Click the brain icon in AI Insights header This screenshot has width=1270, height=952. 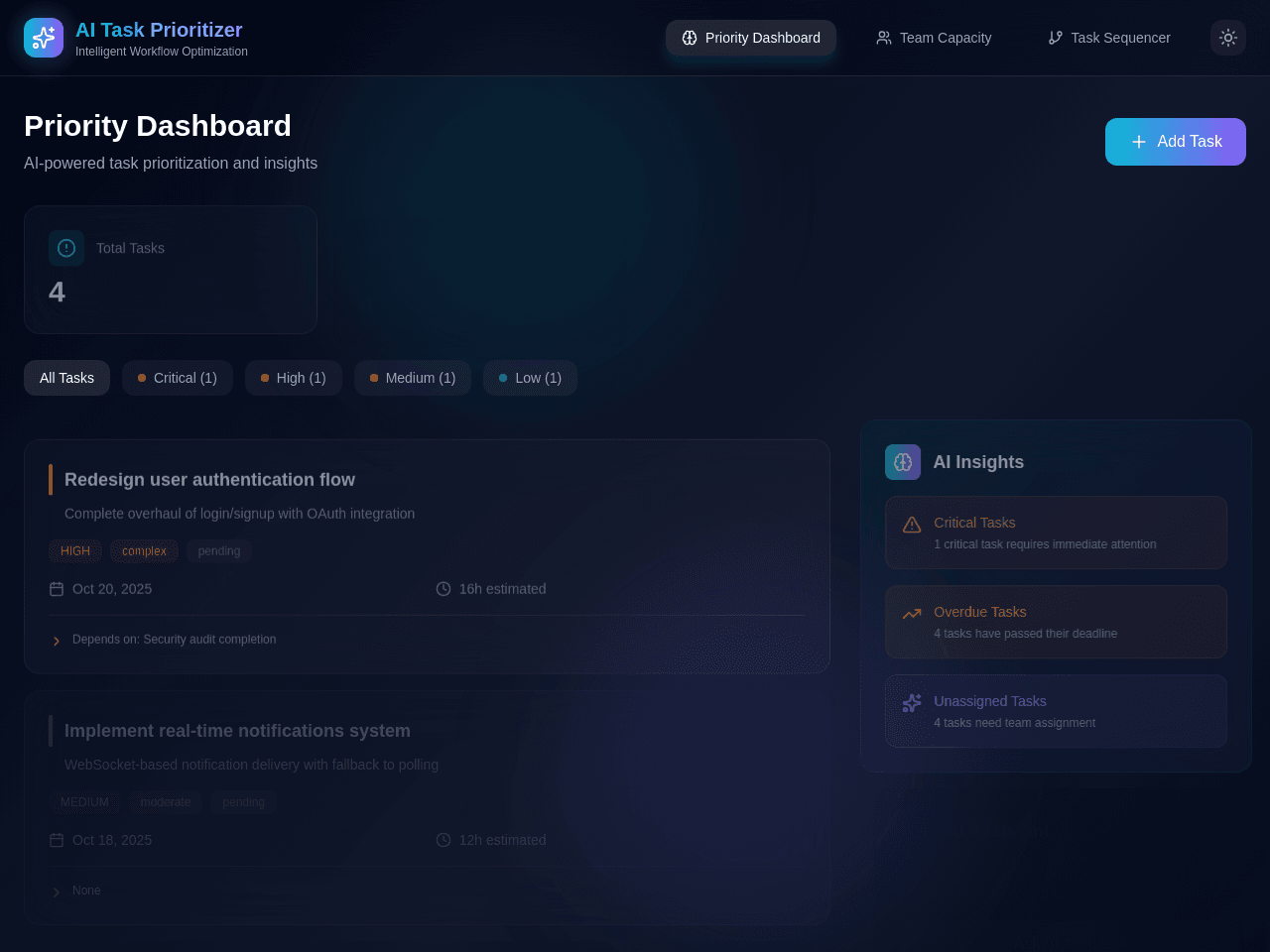[903, 462]
